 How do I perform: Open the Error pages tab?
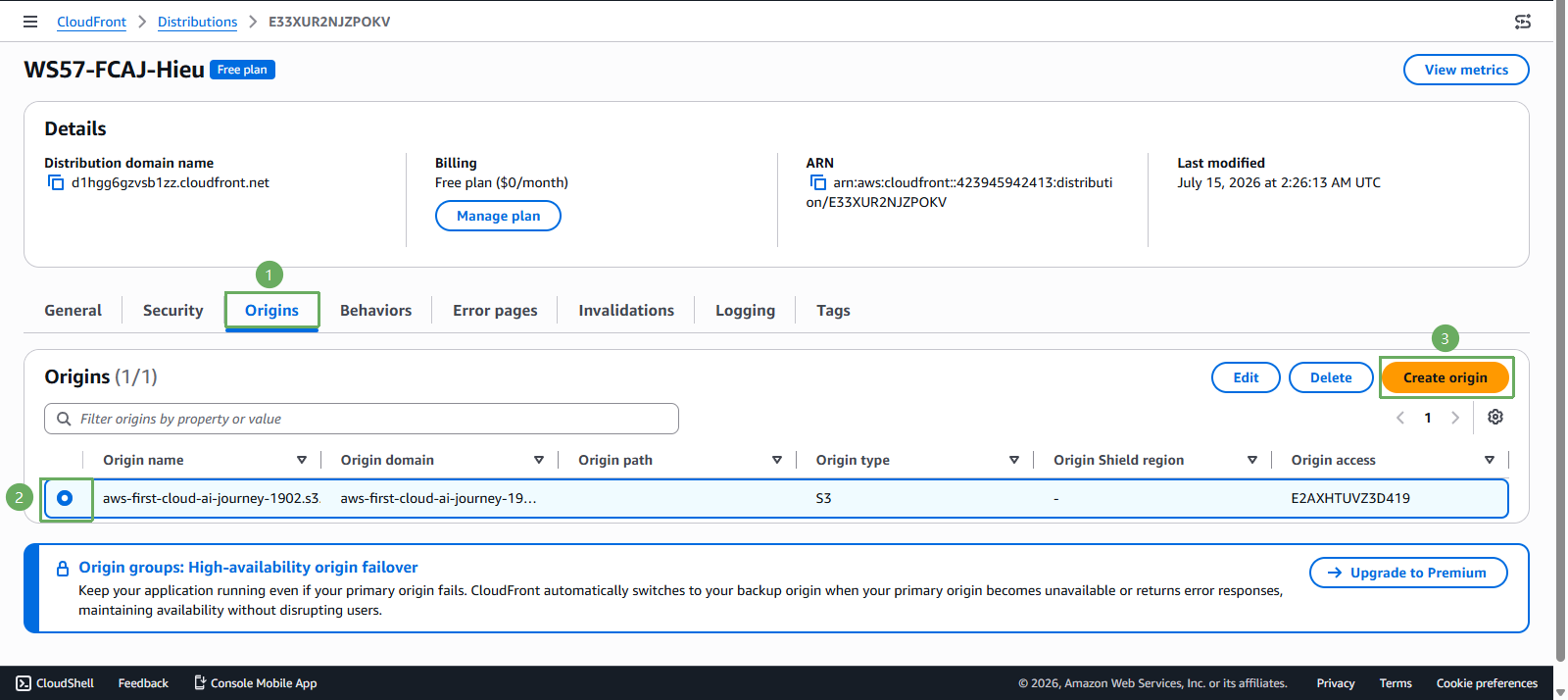(495, 310)
